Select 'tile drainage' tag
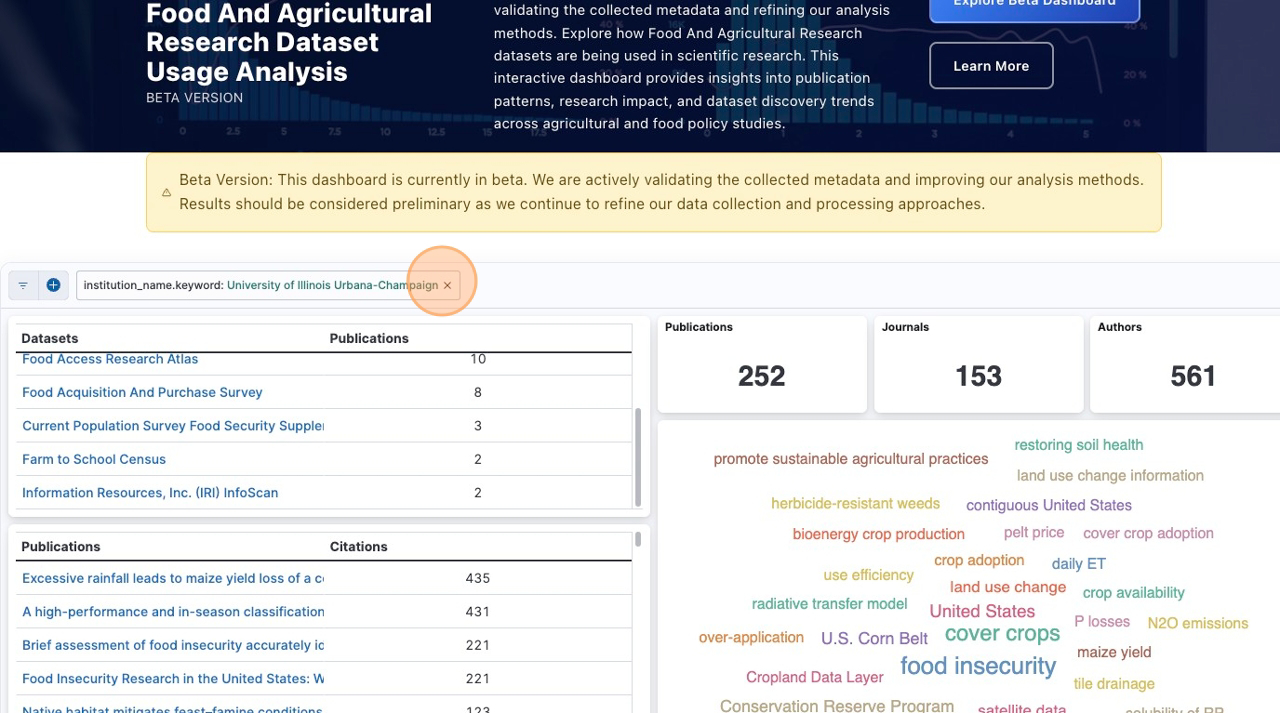This screenshot has width=1280, height=713. click(1114, 684)
